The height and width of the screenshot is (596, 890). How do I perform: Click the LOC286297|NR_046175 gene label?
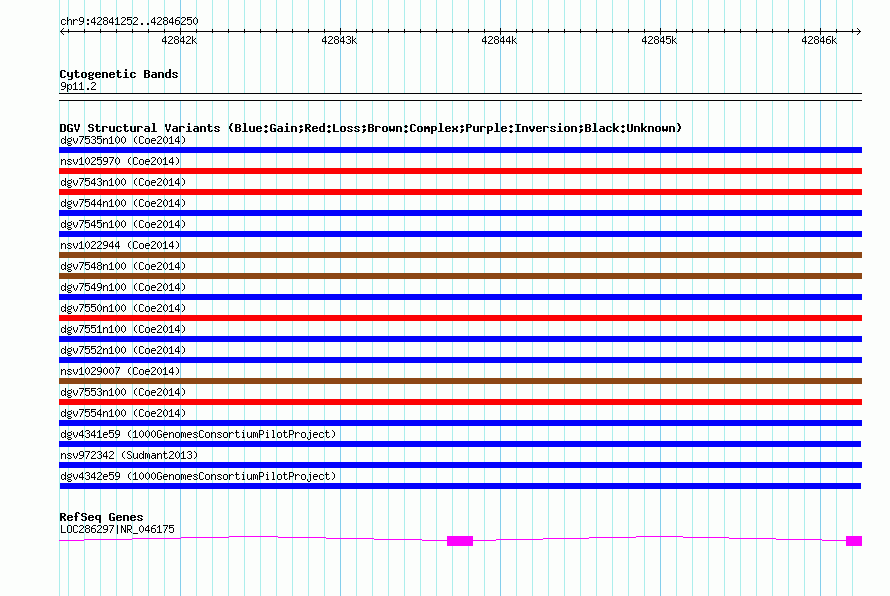pos(117,530)
